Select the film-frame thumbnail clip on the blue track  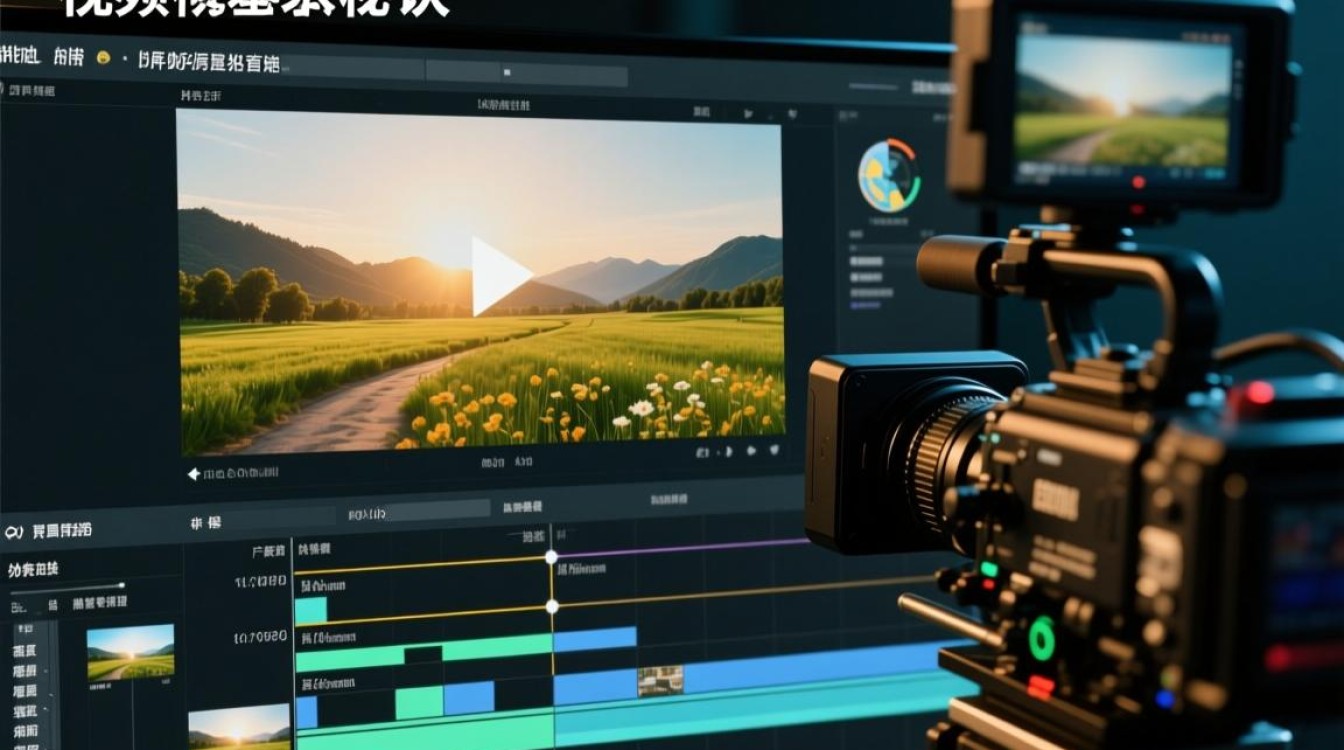click(660, 681)
